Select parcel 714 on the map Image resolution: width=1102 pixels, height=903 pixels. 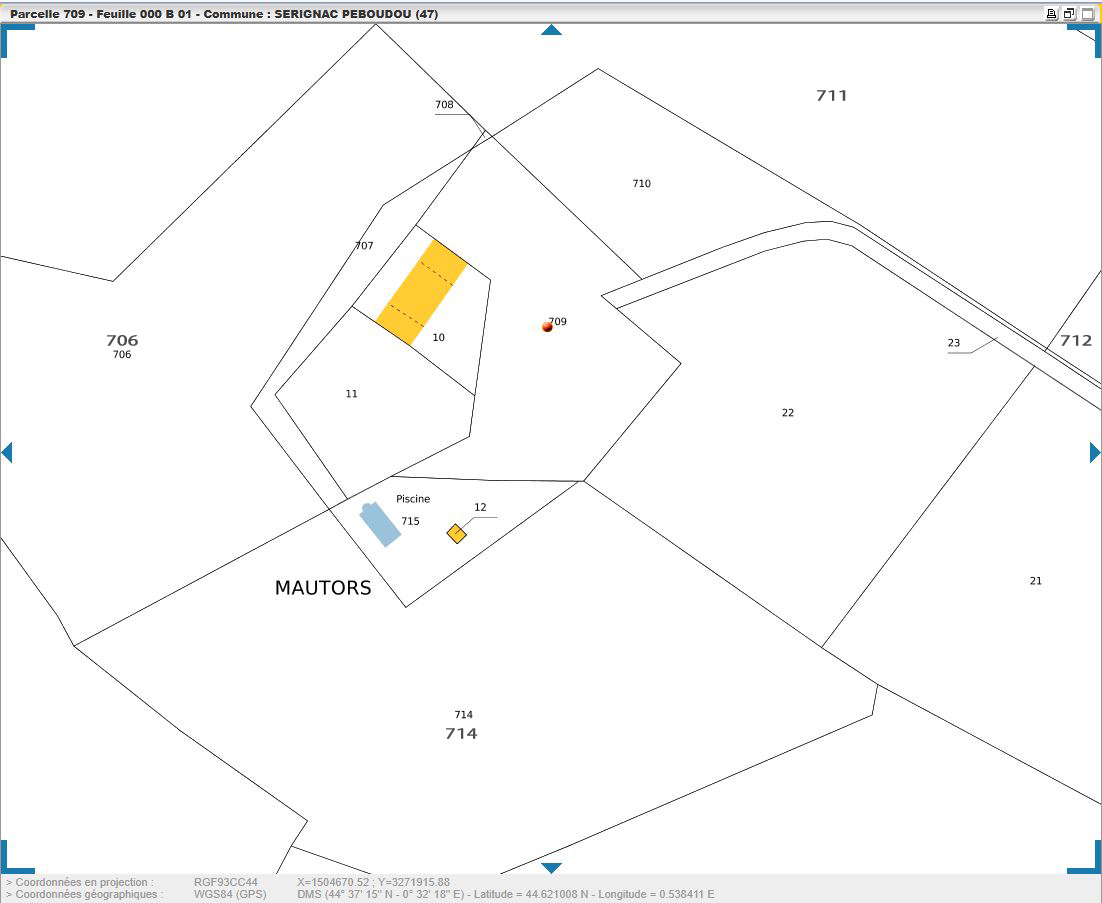(461, 733)
